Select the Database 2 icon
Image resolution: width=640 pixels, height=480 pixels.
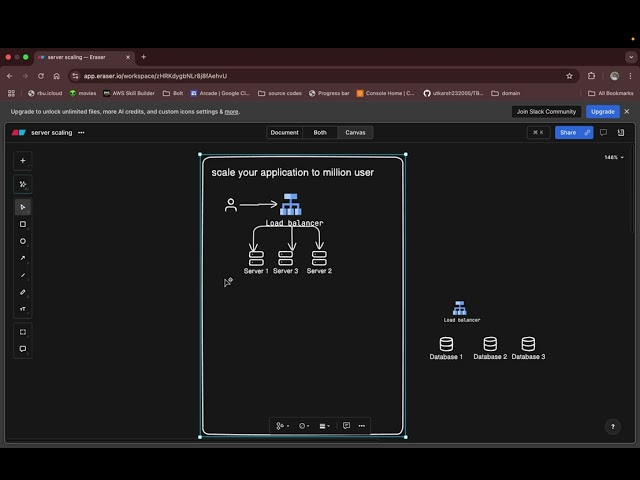click(490, 344)
